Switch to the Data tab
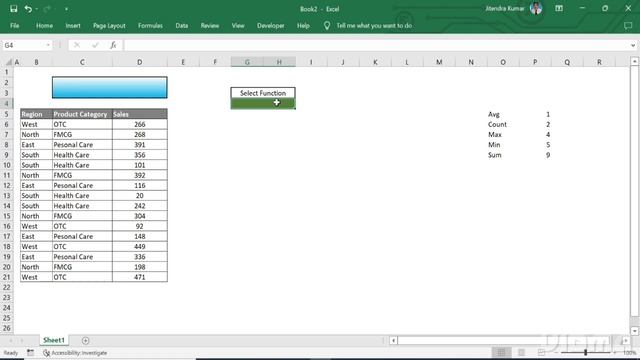Image resolution: width=640 pixels, height=360 pixels. (182, 25)
